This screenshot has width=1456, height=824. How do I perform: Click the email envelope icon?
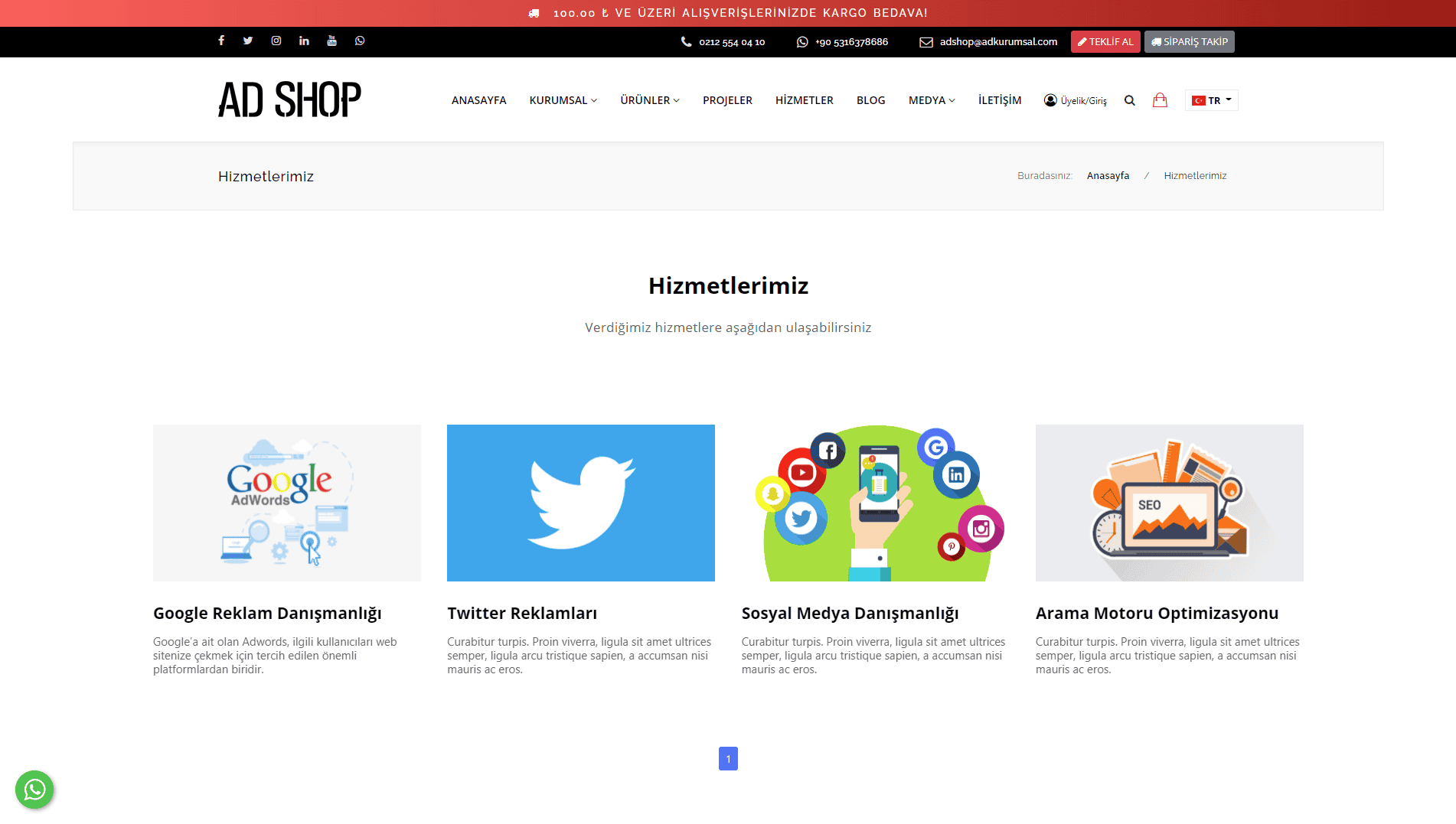point(926,42)
